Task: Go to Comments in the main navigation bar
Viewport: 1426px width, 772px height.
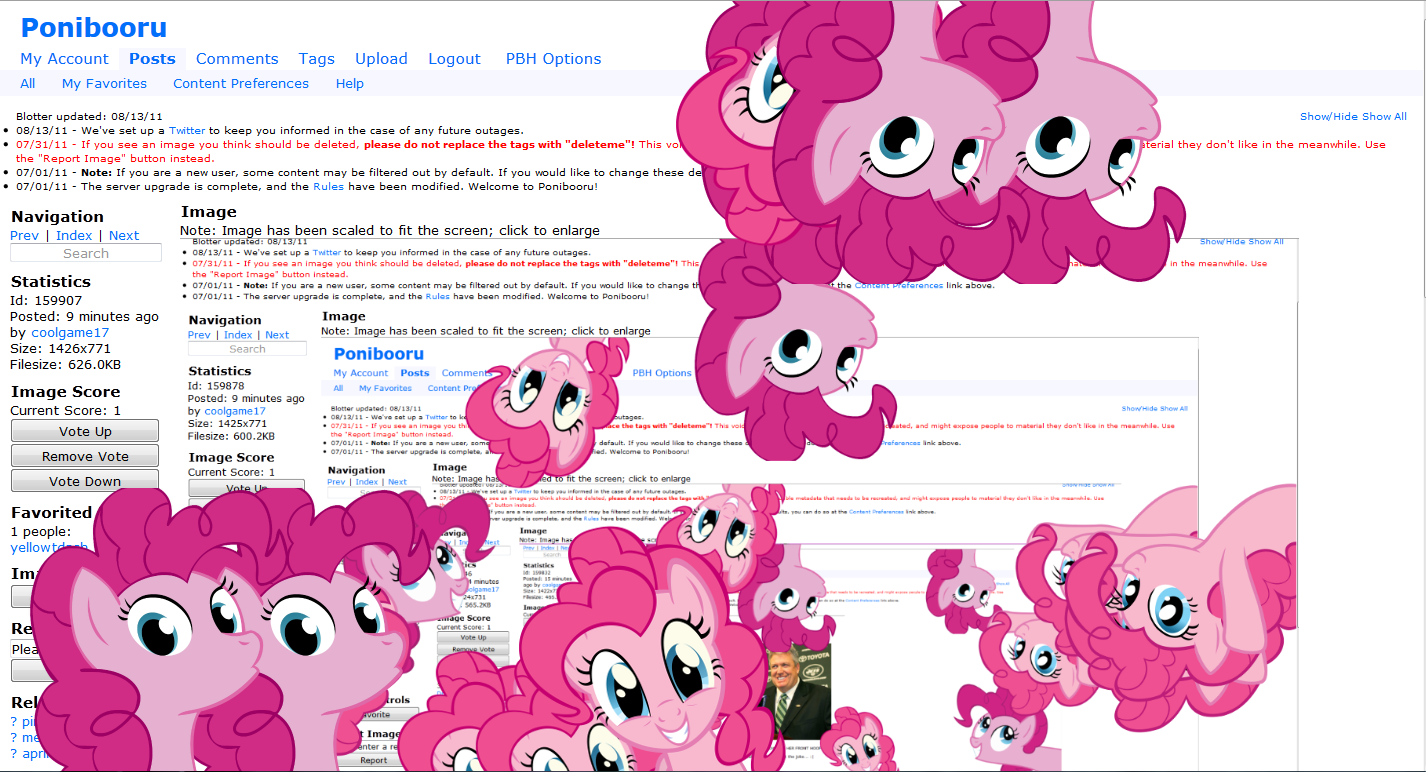Action: click(x=237, y=59)
